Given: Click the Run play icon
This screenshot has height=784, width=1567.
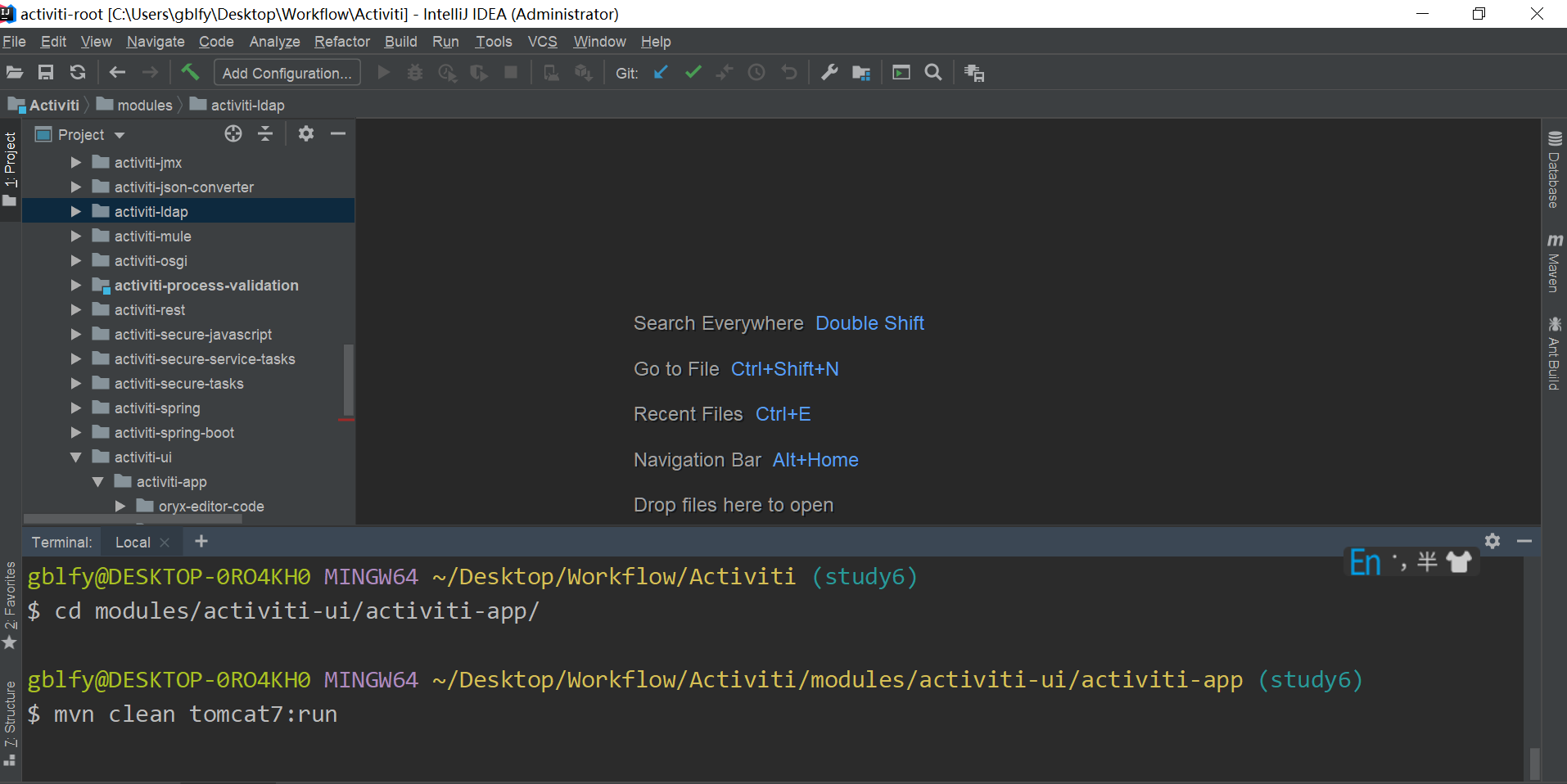Looking at the screenshot, I should [383, 73].
